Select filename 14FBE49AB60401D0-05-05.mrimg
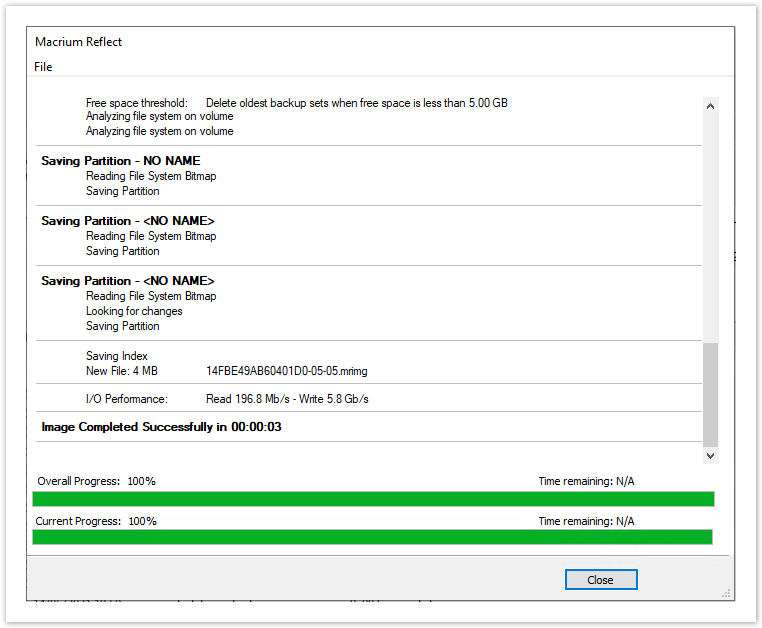The height and width of the screenshot is (628, 762). coord(287,371)
